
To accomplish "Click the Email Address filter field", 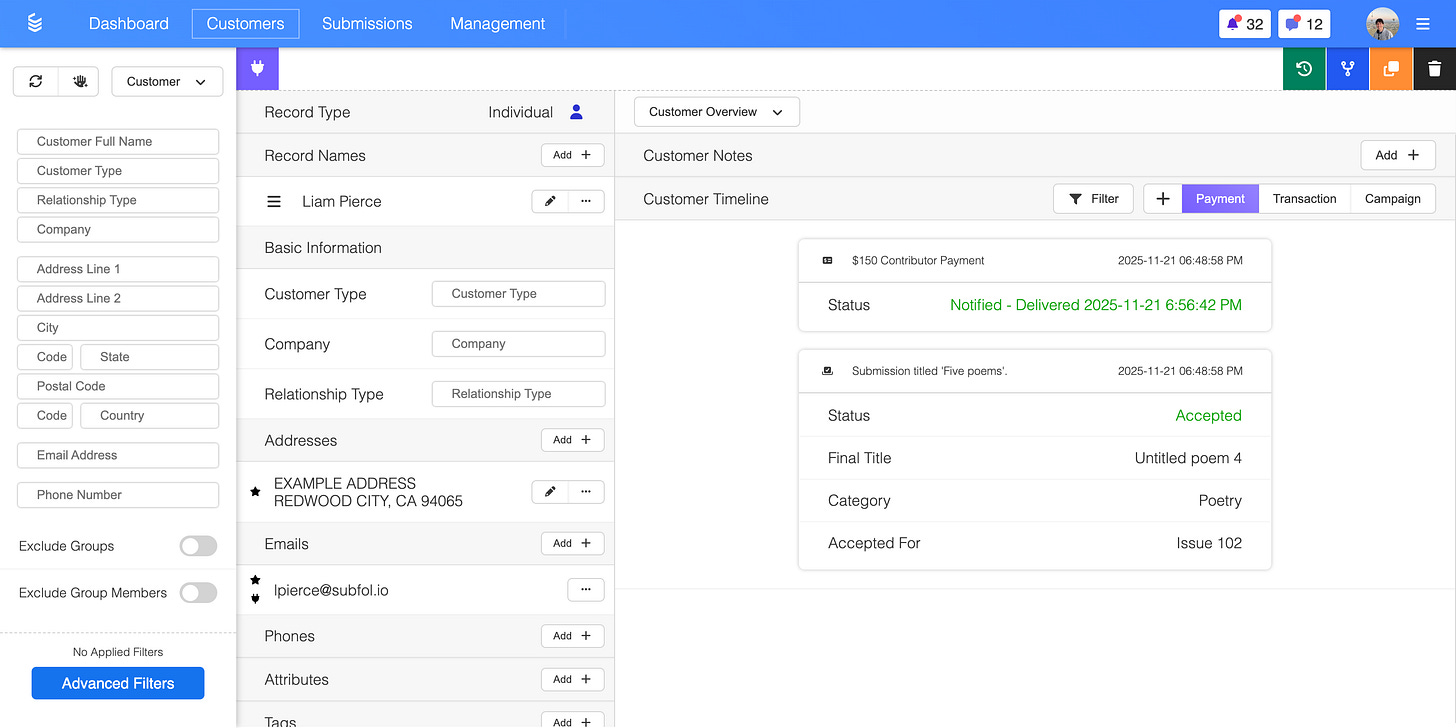I will tap(118, 455).
